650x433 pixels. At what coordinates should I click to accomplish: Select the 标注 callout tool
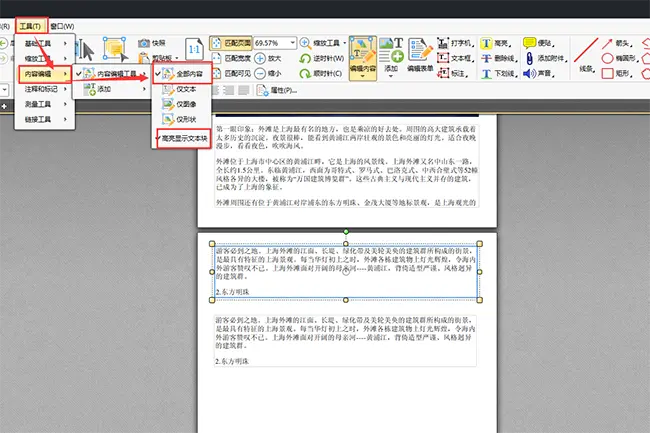pyautogui.click(x=454, y=73)
